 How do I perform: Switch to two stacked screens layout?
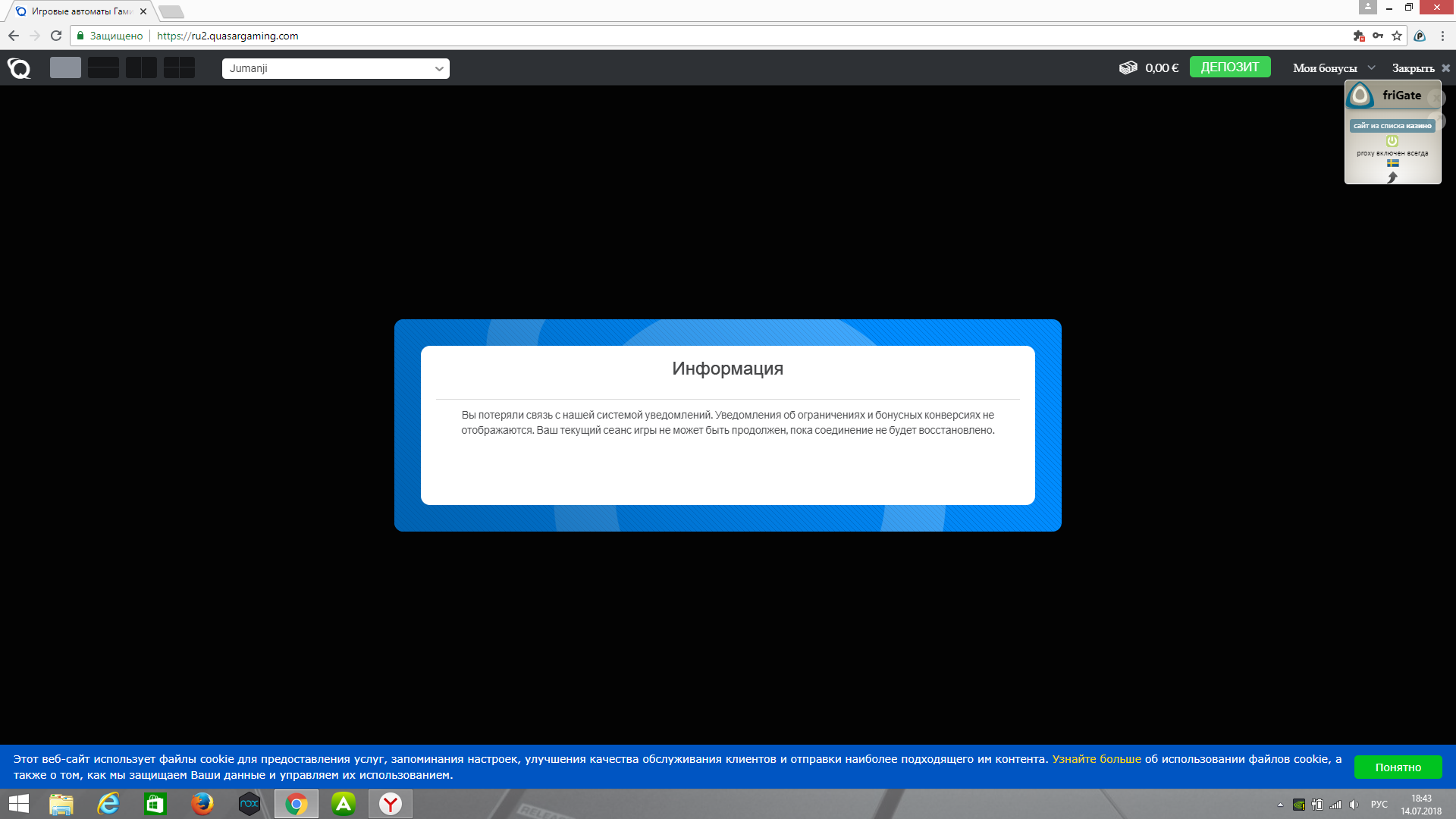pos(103,68)
